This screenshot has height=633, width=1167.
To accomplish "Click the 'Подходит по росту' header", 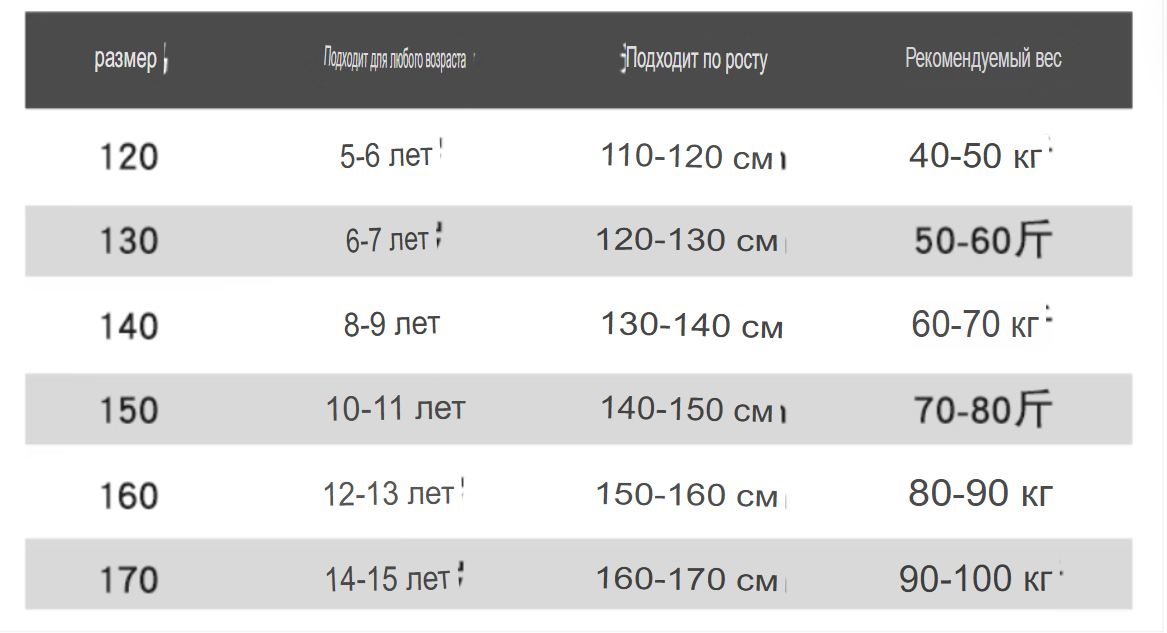I will (x=696, y=59).
